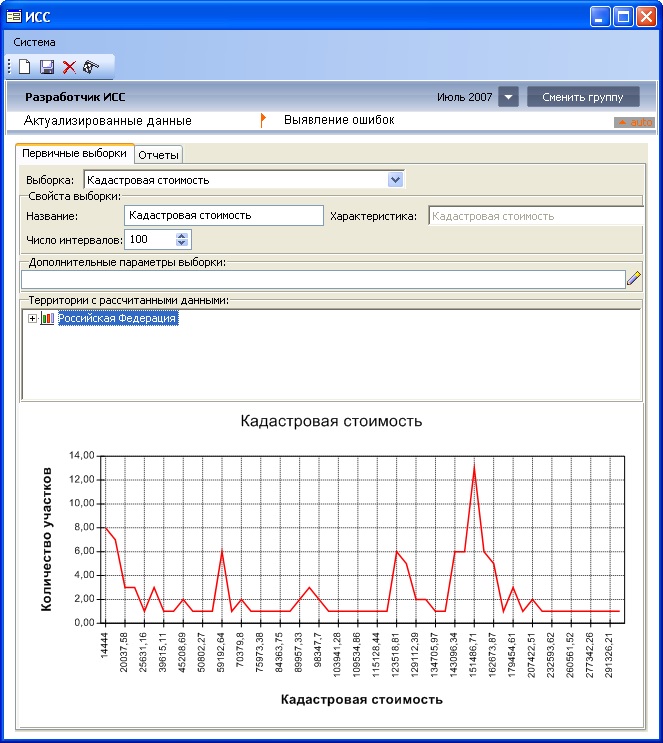The width and height of the screenshot is (663, 743).
Task: Expand the Российская Федерация tree node
Action: click(x=33, y=319)
